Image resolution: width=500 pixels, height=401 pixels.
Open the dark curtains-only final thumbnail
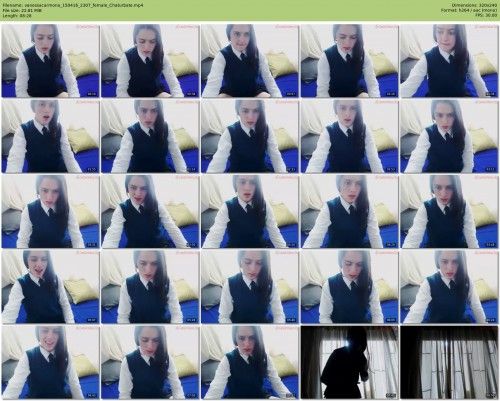449,362
